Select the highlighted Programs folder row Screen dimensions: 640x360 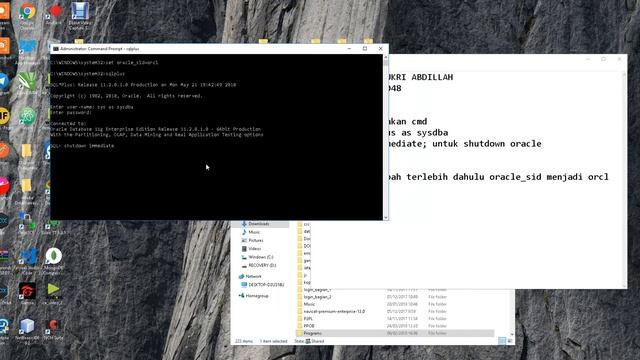tap(395, 333)
